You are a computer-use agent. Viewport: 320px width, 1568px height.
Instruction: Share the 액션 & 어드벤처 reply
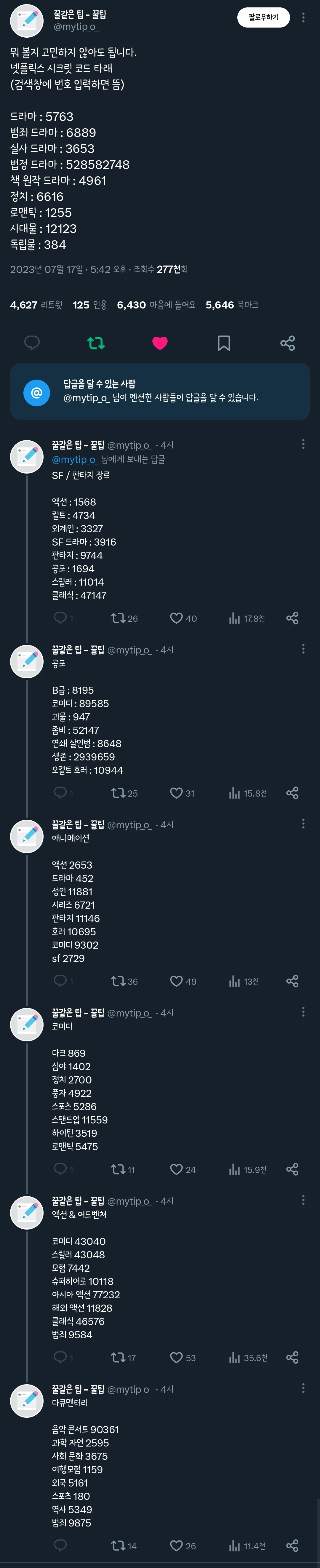[292, 1357]
